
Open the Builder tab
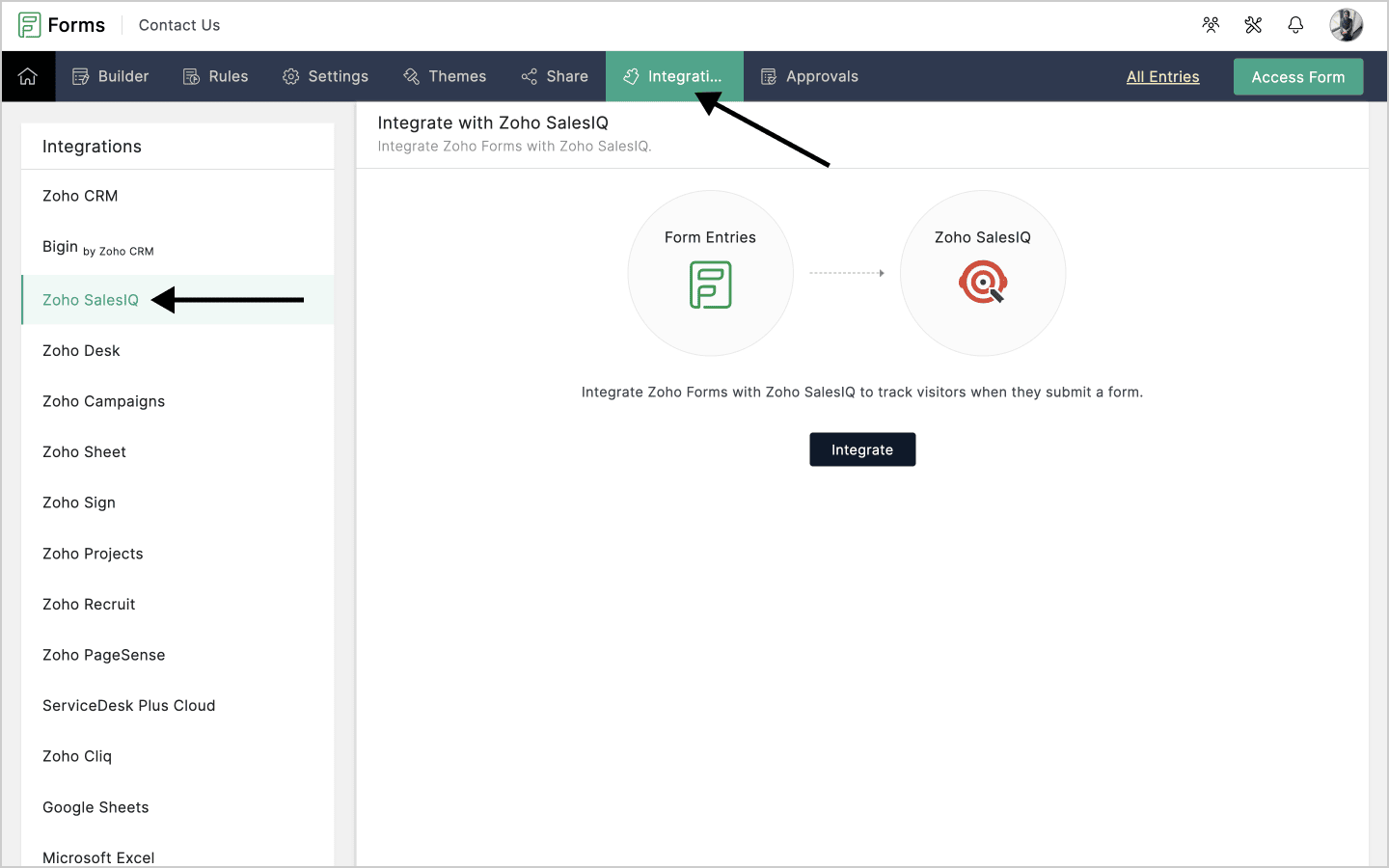110,76
